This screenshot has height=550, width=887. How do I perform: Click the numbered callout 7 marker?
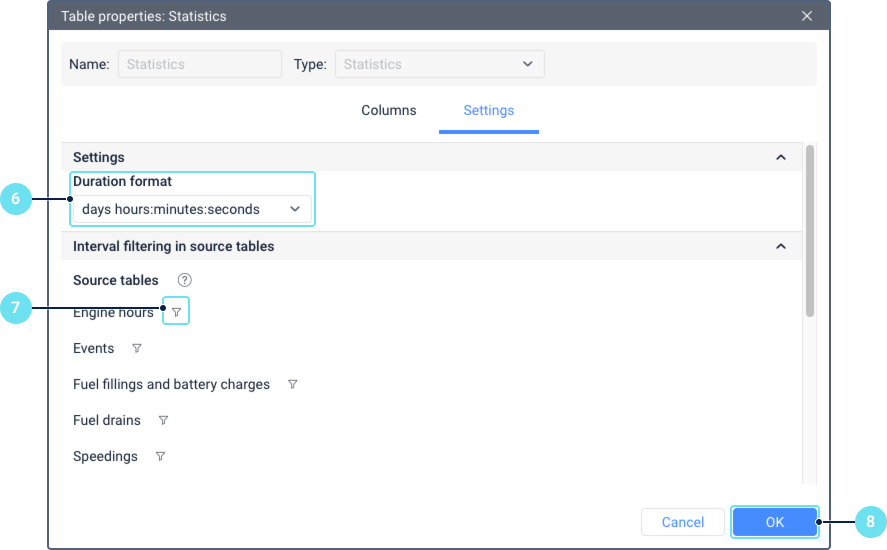click(x=15, y=309)
